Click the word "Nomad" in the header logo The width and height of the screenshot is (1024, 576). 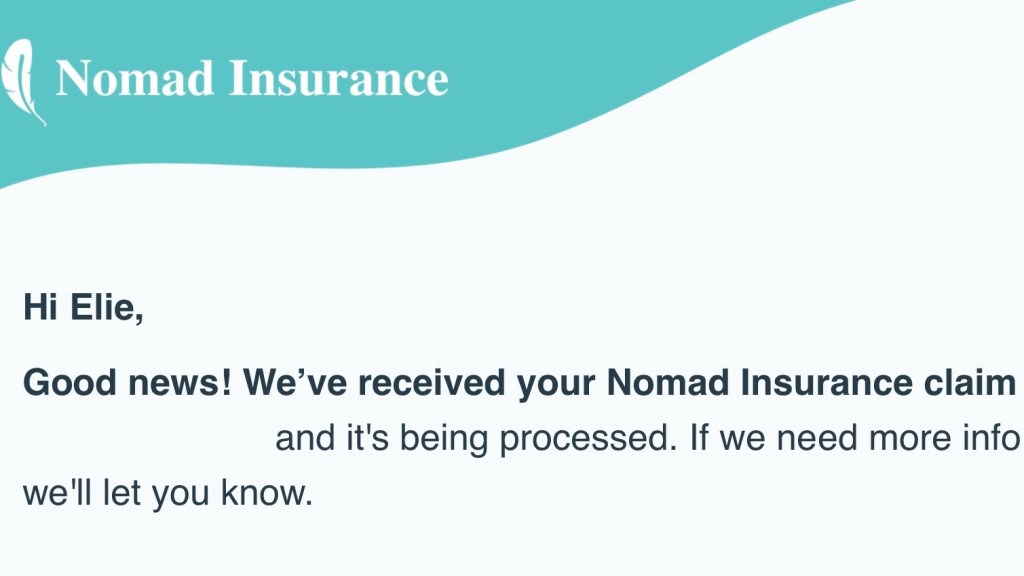135,78
